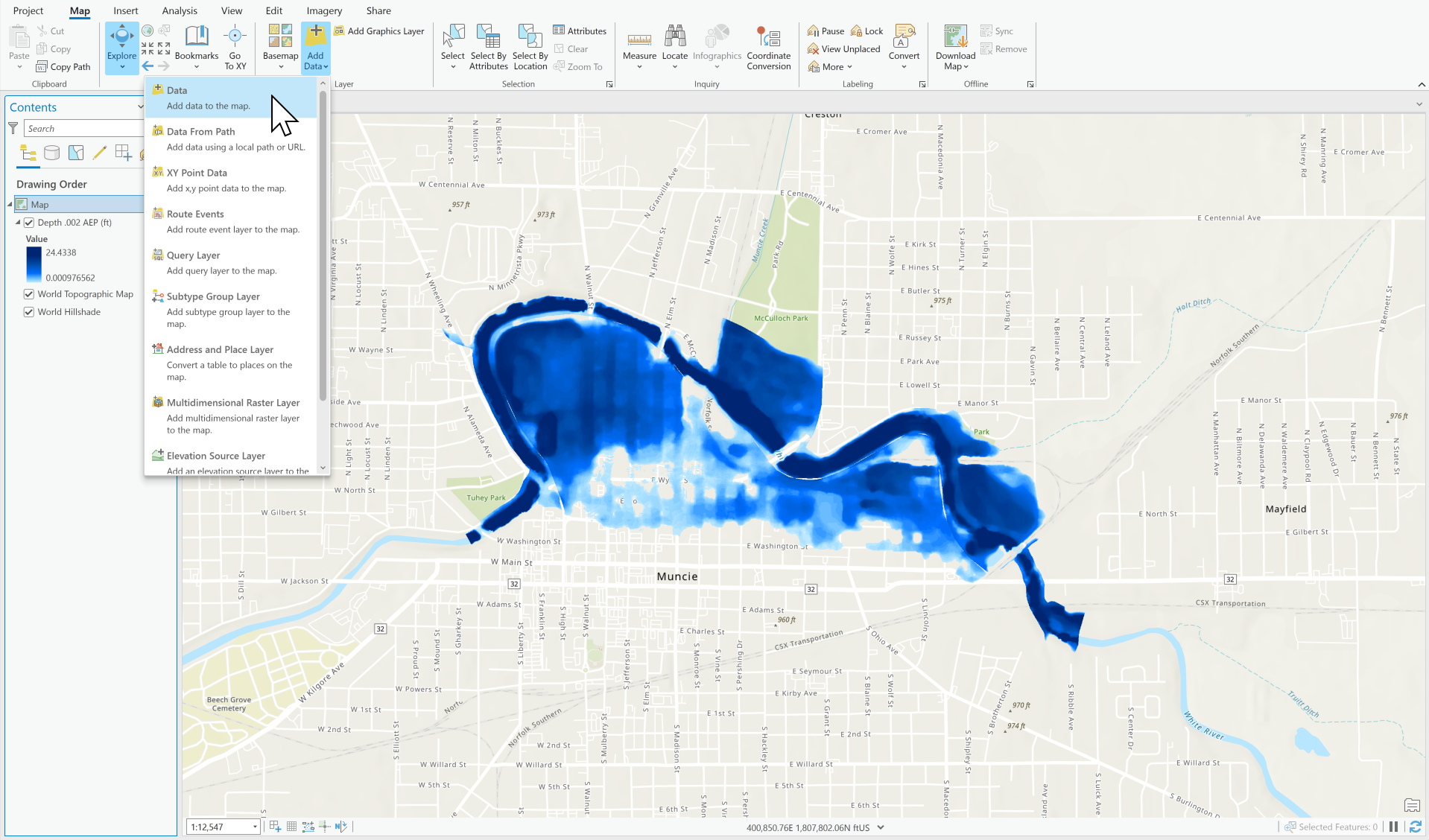Viewport: 1429px width, 840px height.
Task: Collapse the Map tree node
Action: [10, 204]
